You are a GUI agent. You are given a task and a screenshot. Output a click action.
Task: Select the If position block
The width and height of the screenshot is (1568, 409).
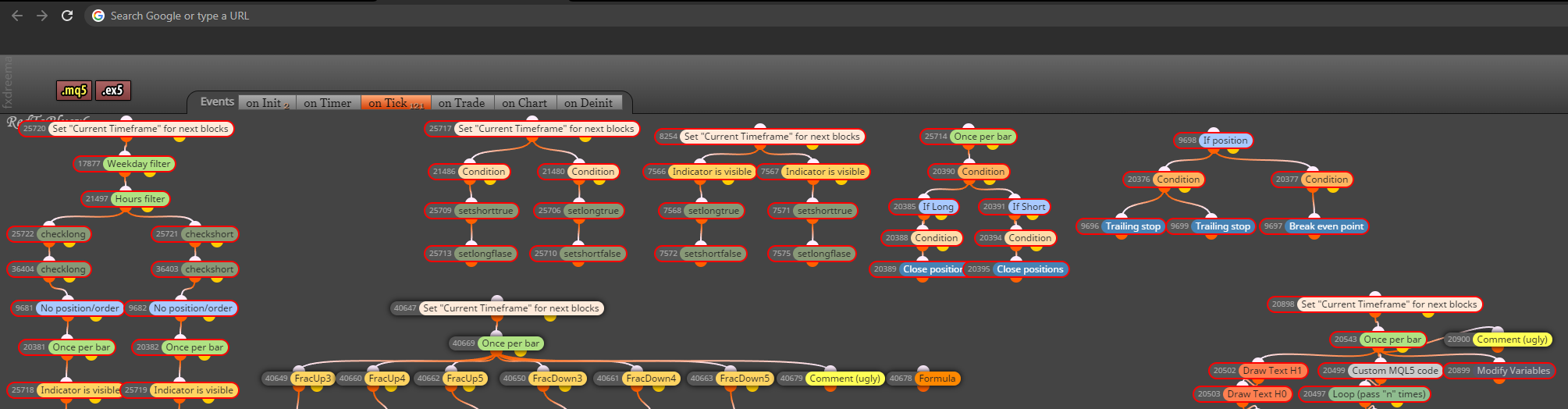point(1214,140)
